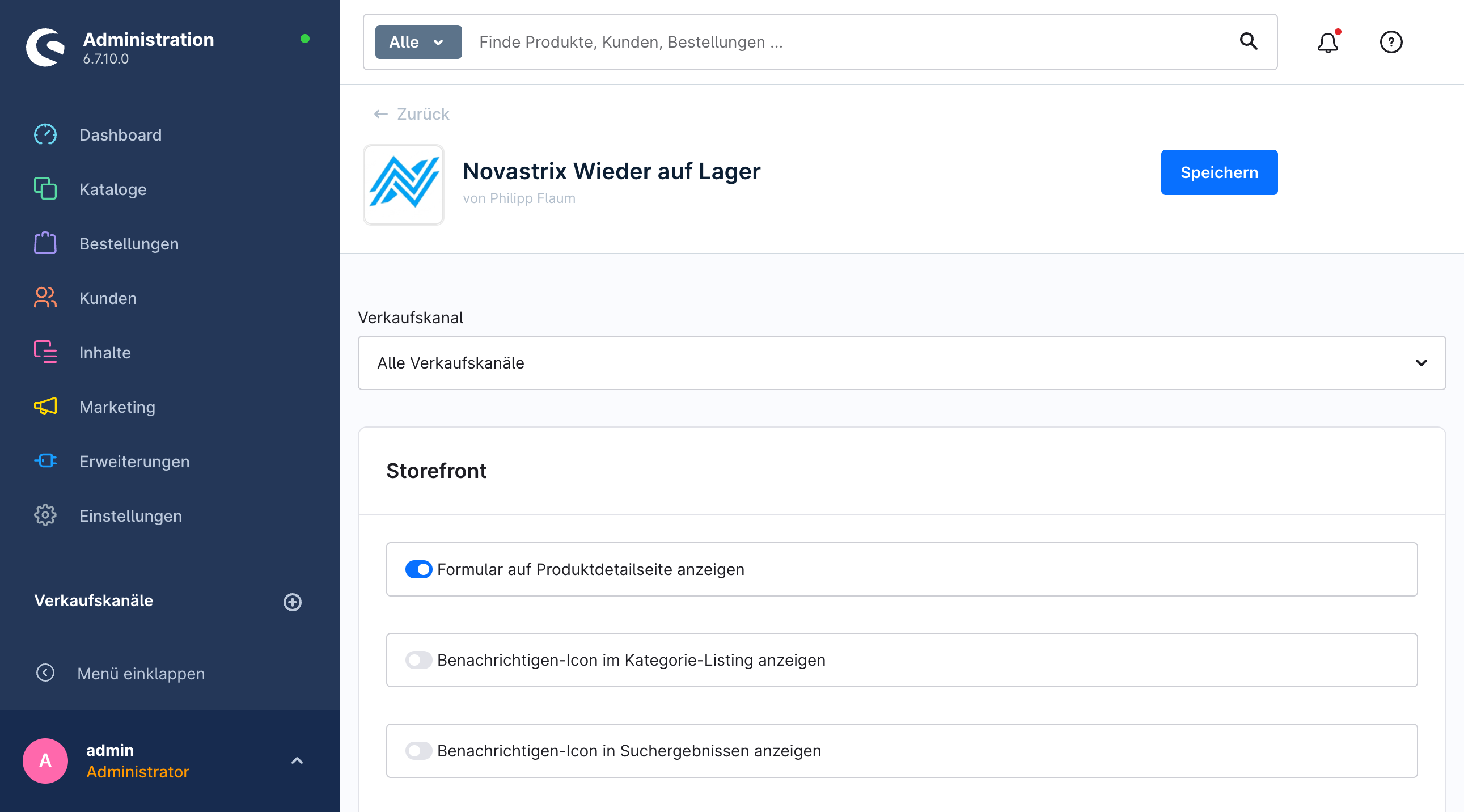This screenshot has height=812, width=1464.
Task: Enable Benachrichtigen-Icon im Kategorie-Listing toggle
Action: (x=419, y=660)
